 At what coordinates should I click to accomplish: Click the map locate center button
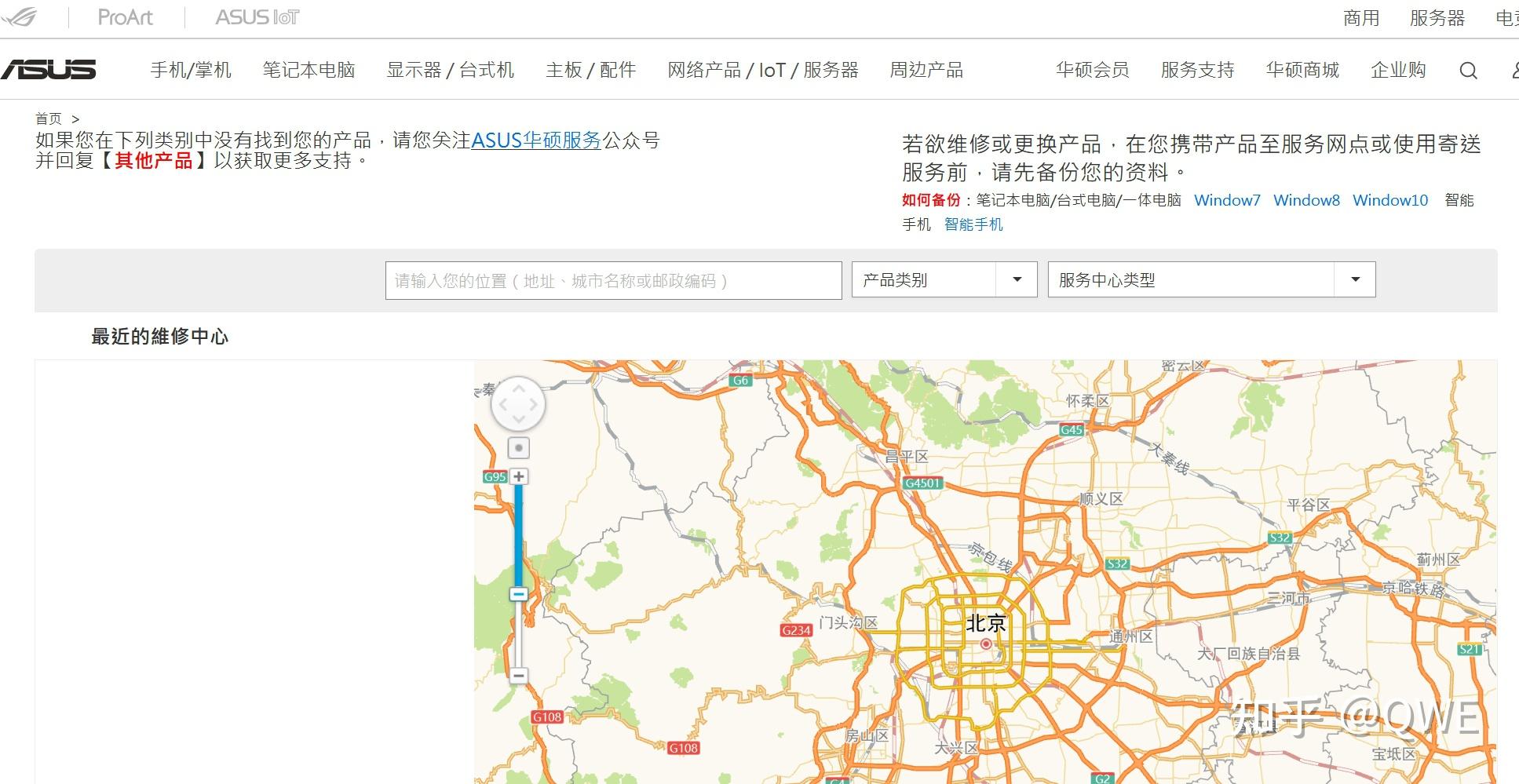coord(518,448)
